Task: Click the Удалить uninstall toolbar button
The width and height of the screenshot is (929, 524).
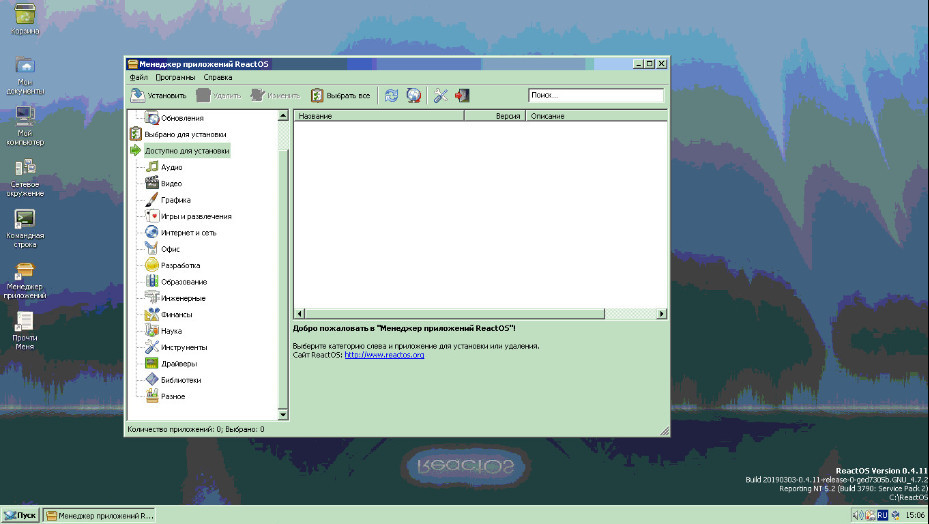Action: coord(219,95)
